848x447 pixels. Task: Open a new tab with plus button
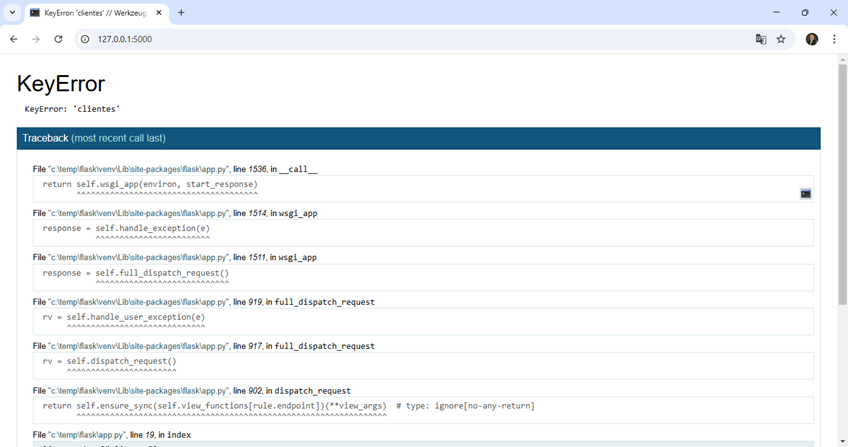(x=181, y=13)
